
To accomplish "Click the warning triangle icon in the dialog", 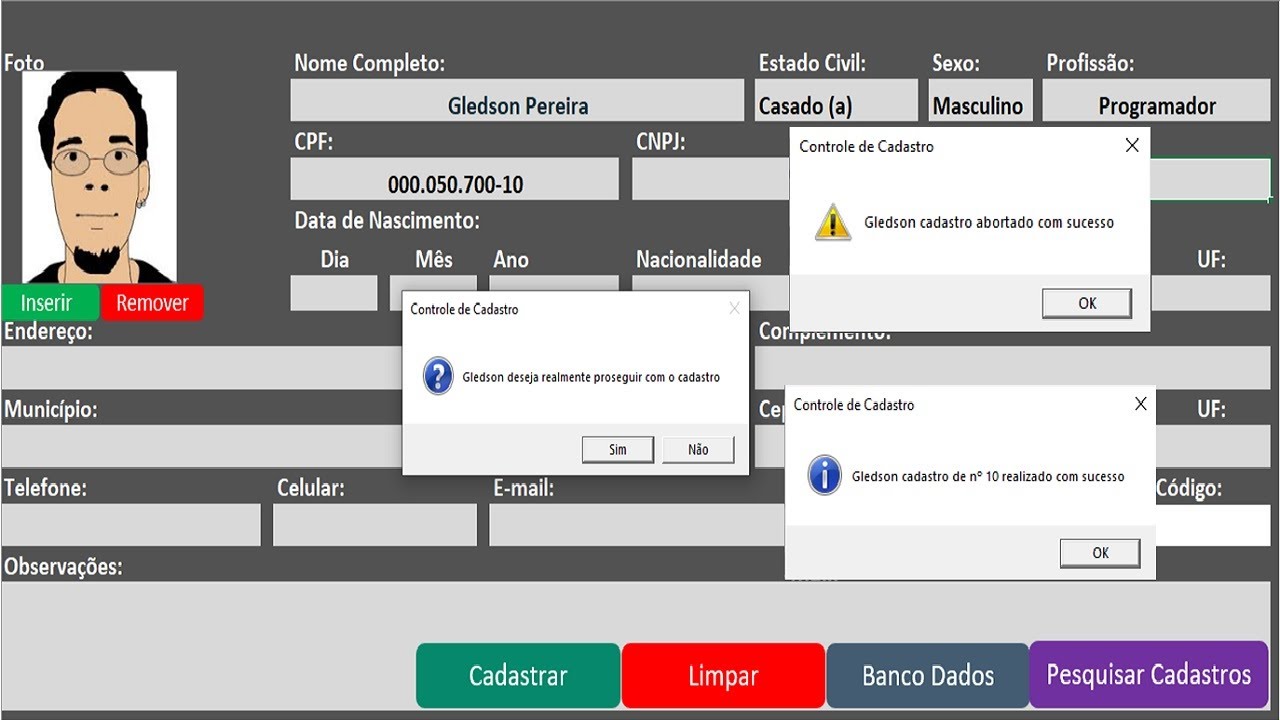I will tap(832, 223).
